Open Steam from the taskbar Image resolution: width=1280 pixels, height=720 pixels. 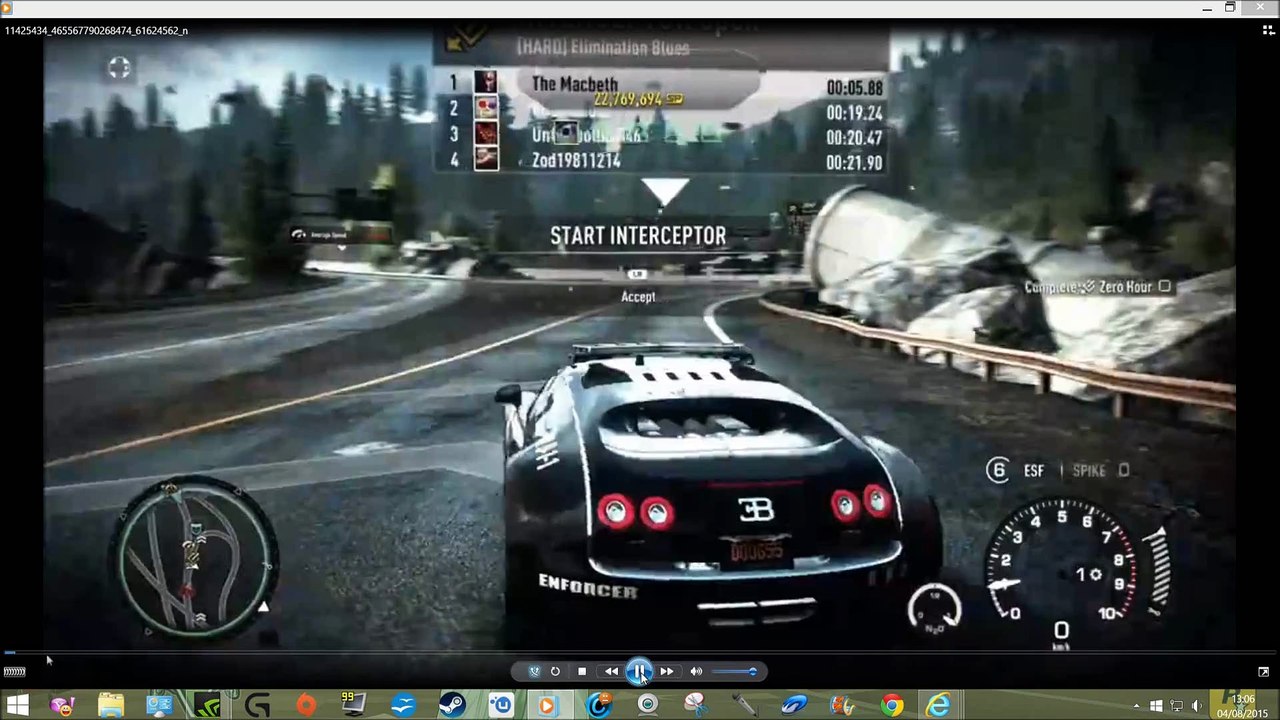pos(451,707)
